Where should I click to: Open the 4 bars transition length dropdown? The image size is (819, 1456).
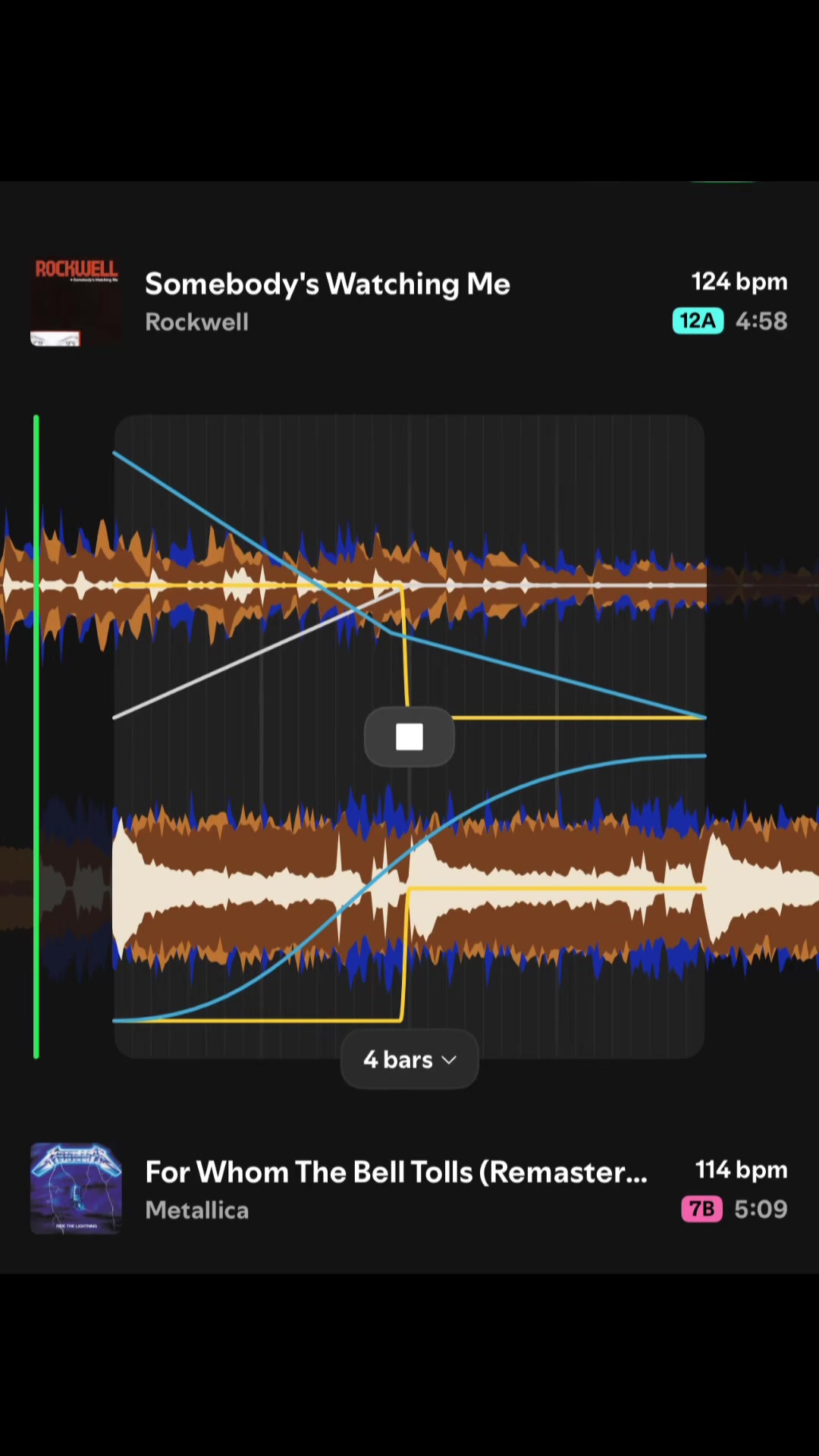(409, 1059)
